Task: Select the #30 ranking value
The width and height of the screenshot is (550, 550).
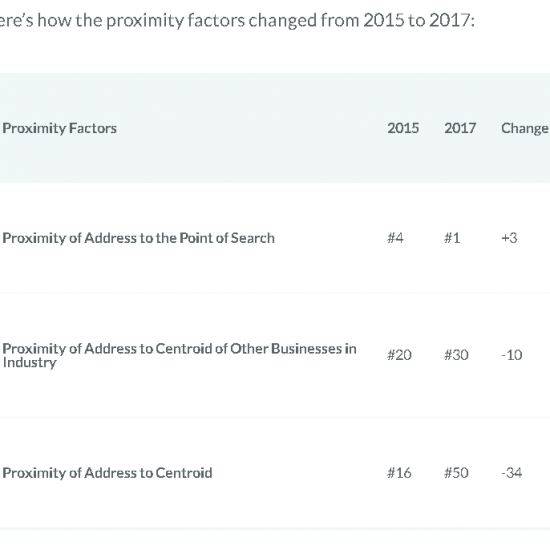Action: click(x=456, y=355)
